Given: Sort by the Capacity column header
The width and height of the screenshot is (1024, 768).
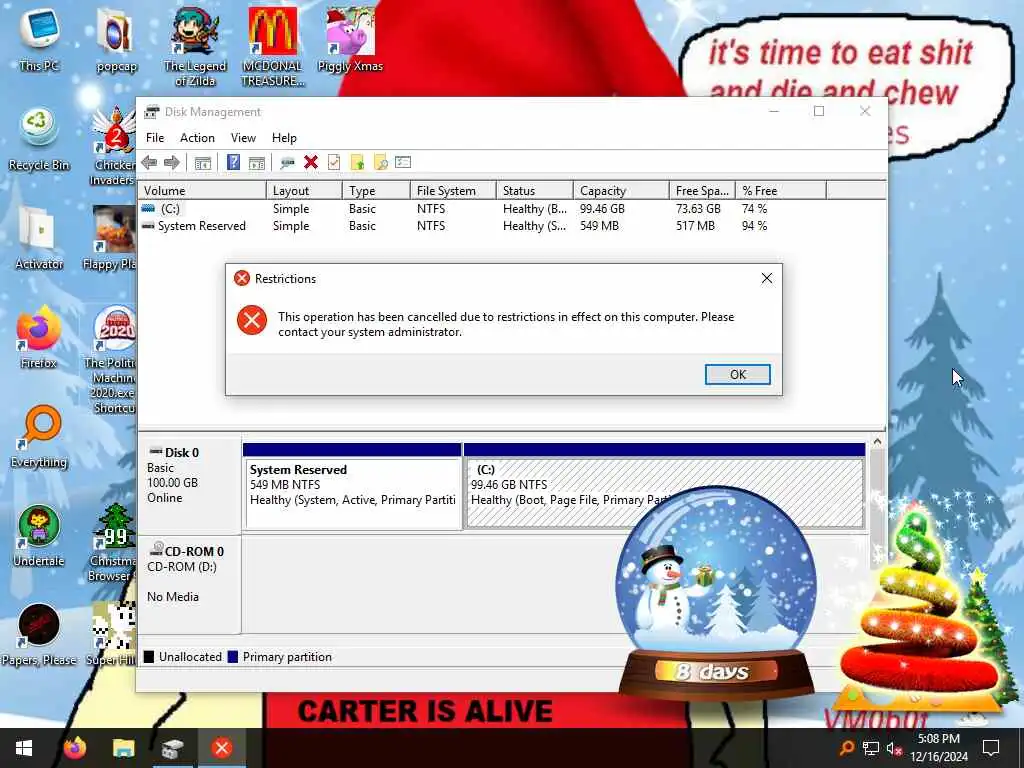Looking at the screenshot, I should (621, 191).
